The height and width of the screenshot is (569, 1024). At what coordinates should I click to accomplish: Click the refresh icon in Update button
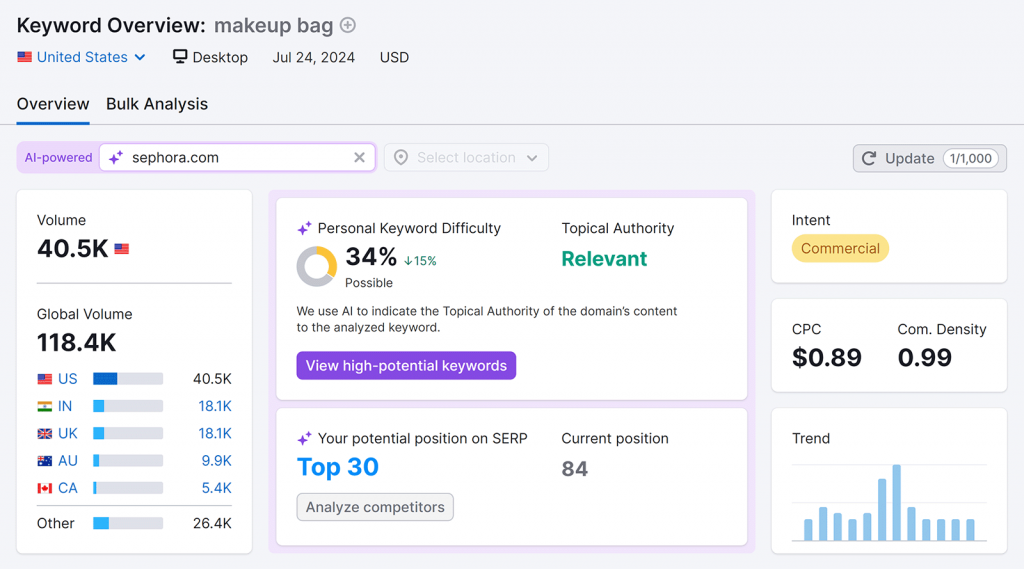[x=869, y=158]
